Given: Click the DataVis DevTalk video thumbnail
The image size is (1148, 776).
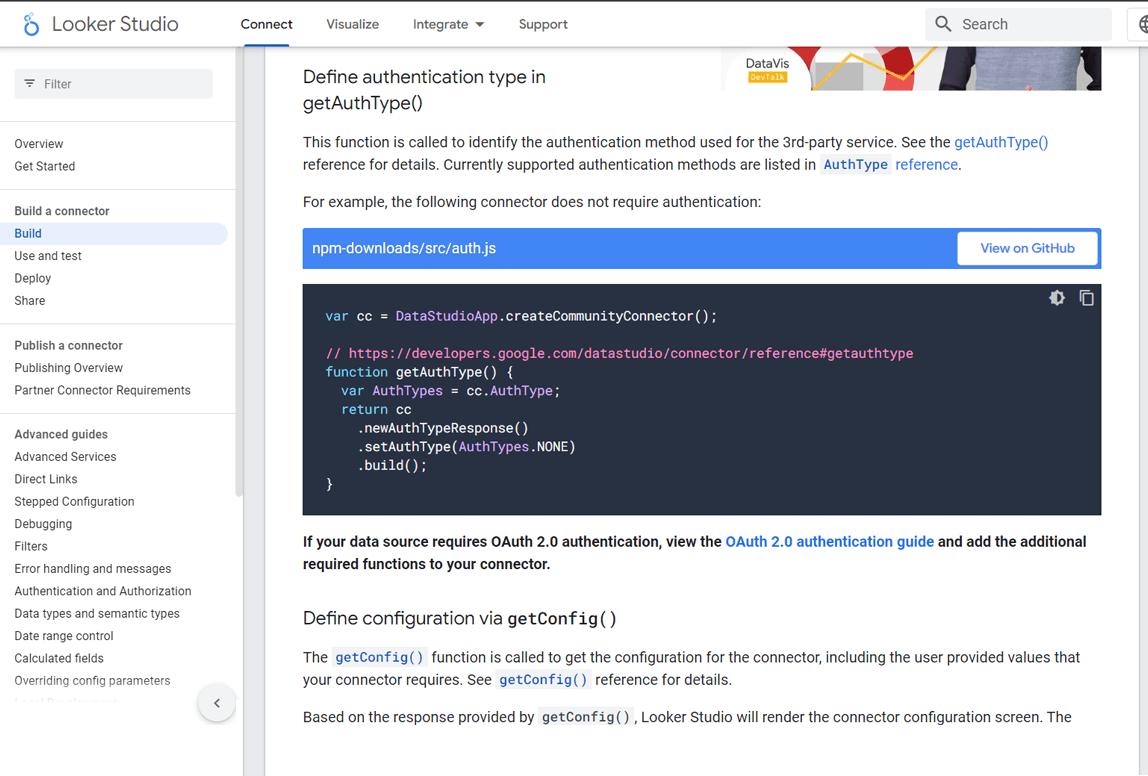Looking at the screenshot, I should (911, 69).
